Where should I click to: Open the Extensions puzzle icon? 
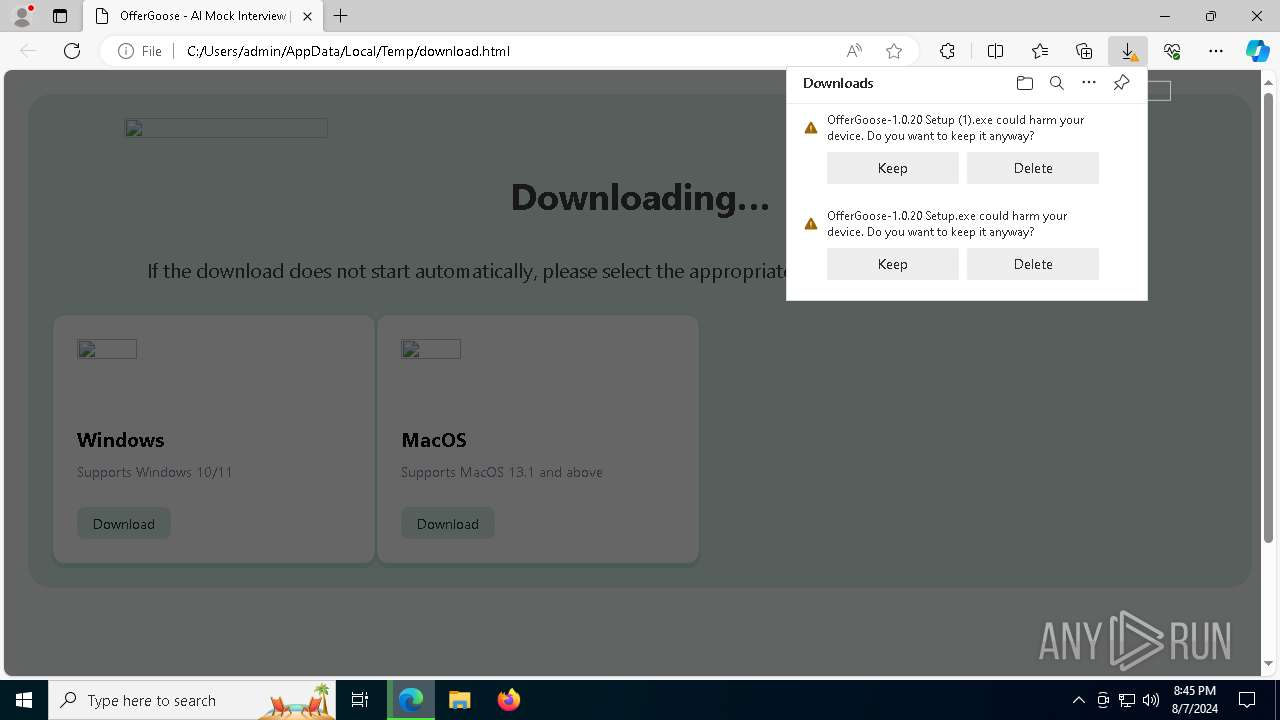coord(947,51)
